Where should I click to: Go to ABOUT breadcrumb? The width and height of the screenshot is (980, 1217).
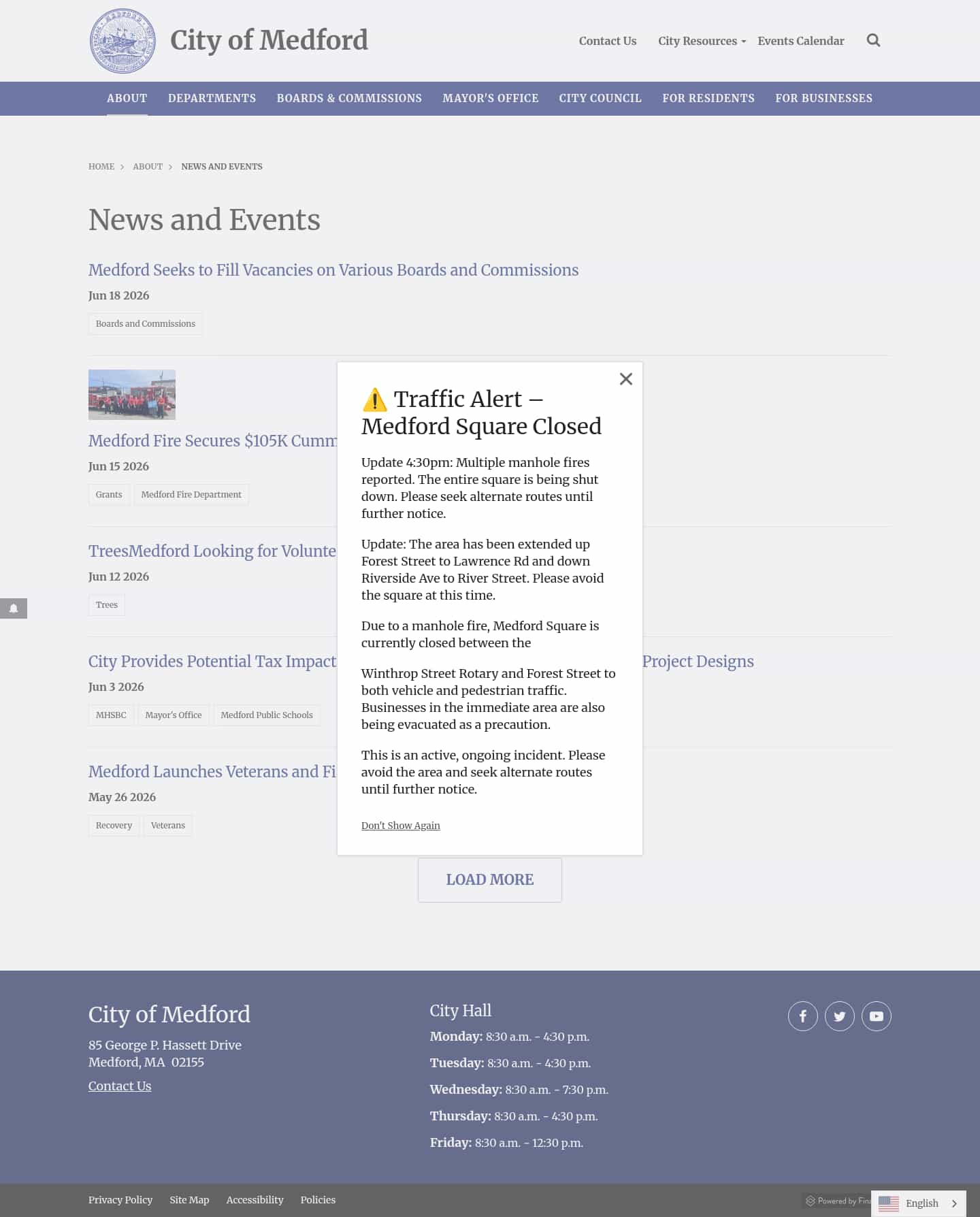(148, 167)
